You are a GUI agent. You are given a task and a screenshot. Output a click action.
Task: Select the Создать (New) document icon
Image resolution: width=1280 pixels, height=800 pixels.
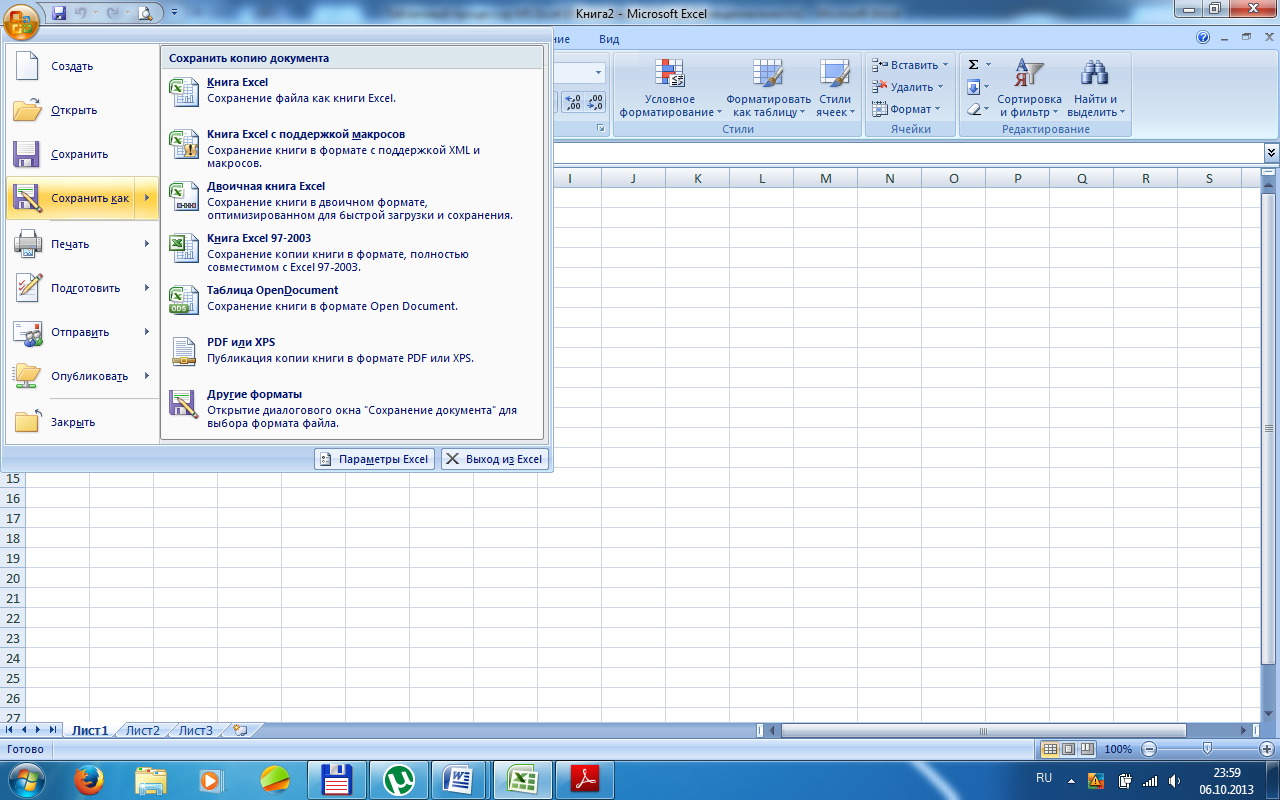click(27, 66)
